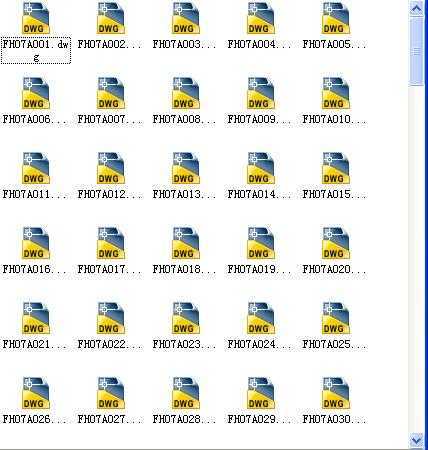Click the file name label FH07A030...

334,419
